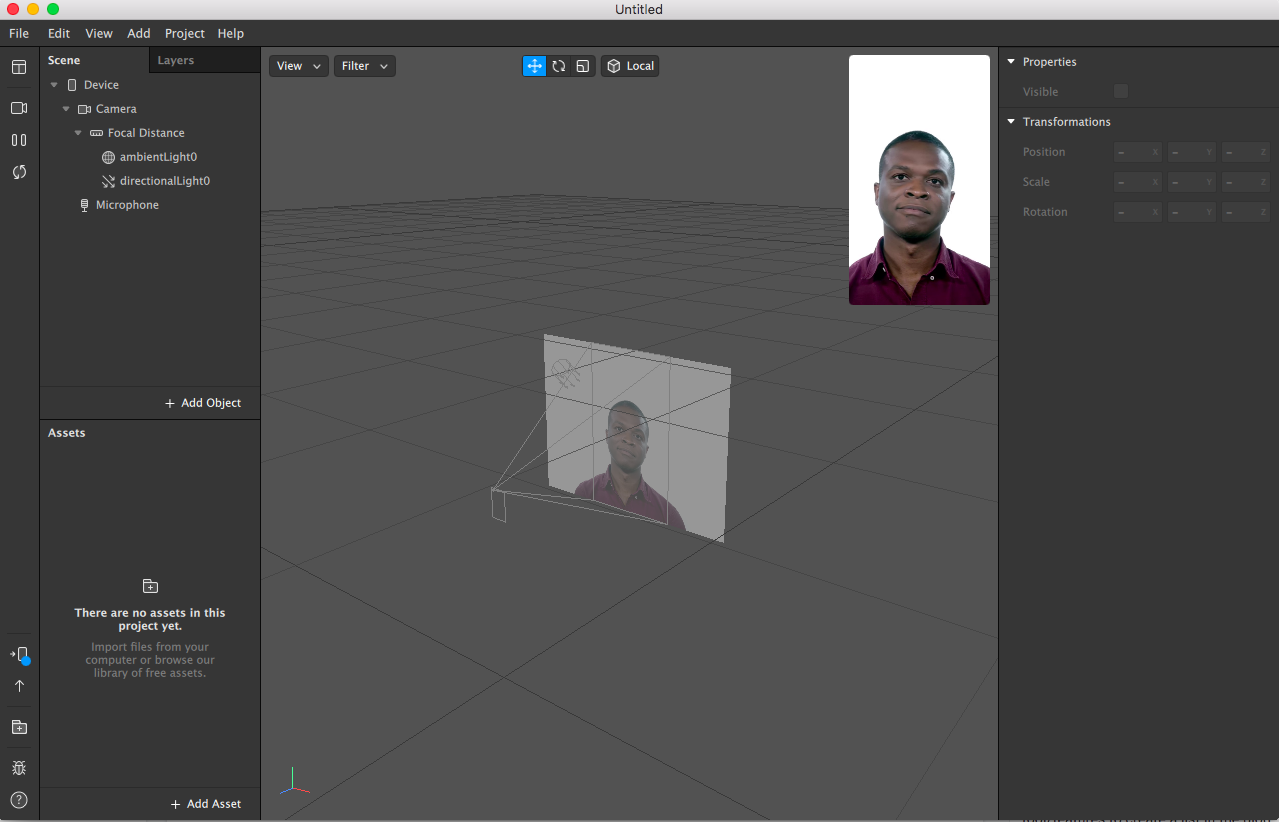Open the Help menu
Screen dimensions: 1279x822
(x=231, y=33)
